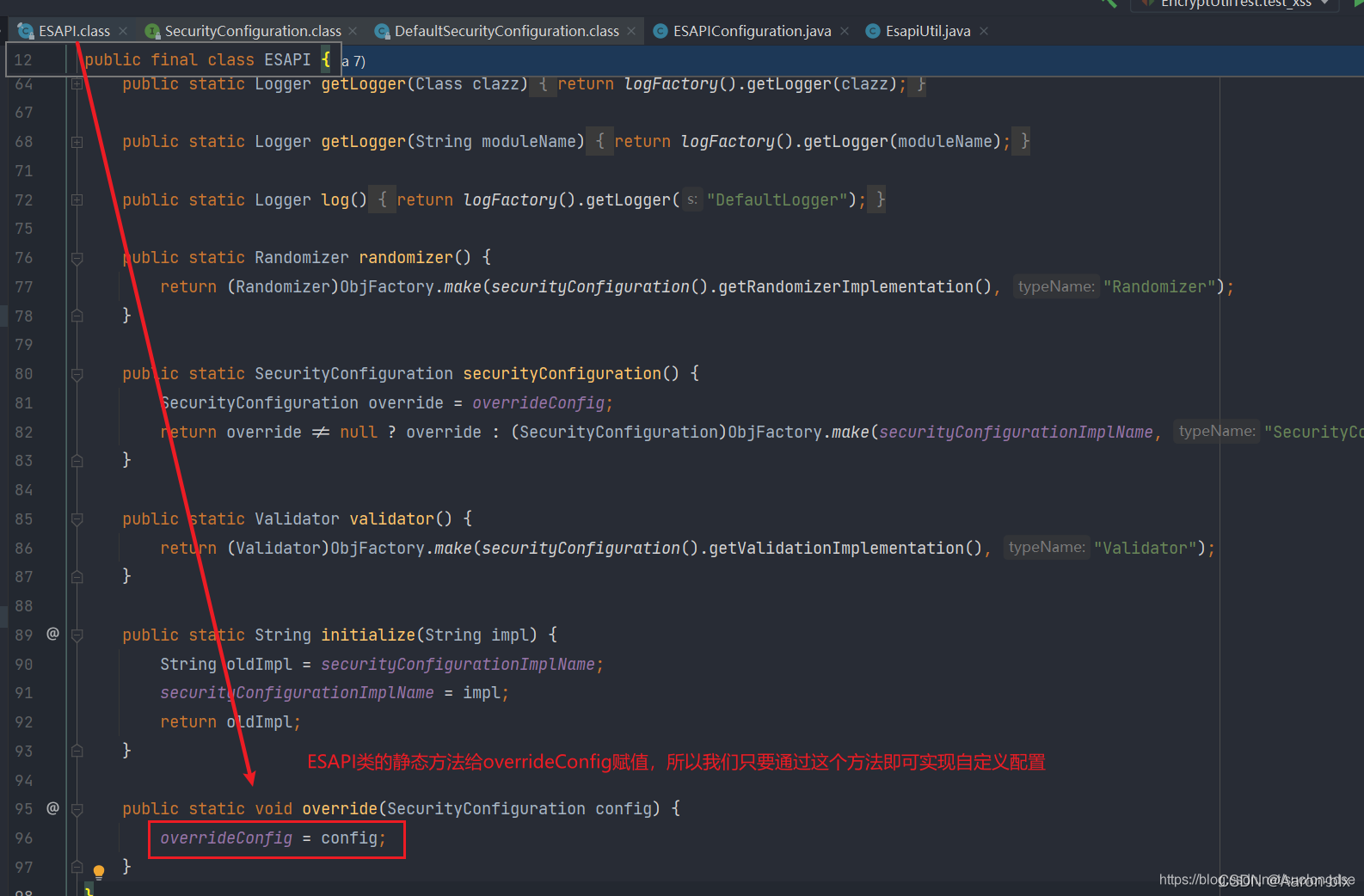Expand the folded log() method on line 72
Image resolution: width=1364 pixels, height=896 pixels.
[x=77, y=199]
